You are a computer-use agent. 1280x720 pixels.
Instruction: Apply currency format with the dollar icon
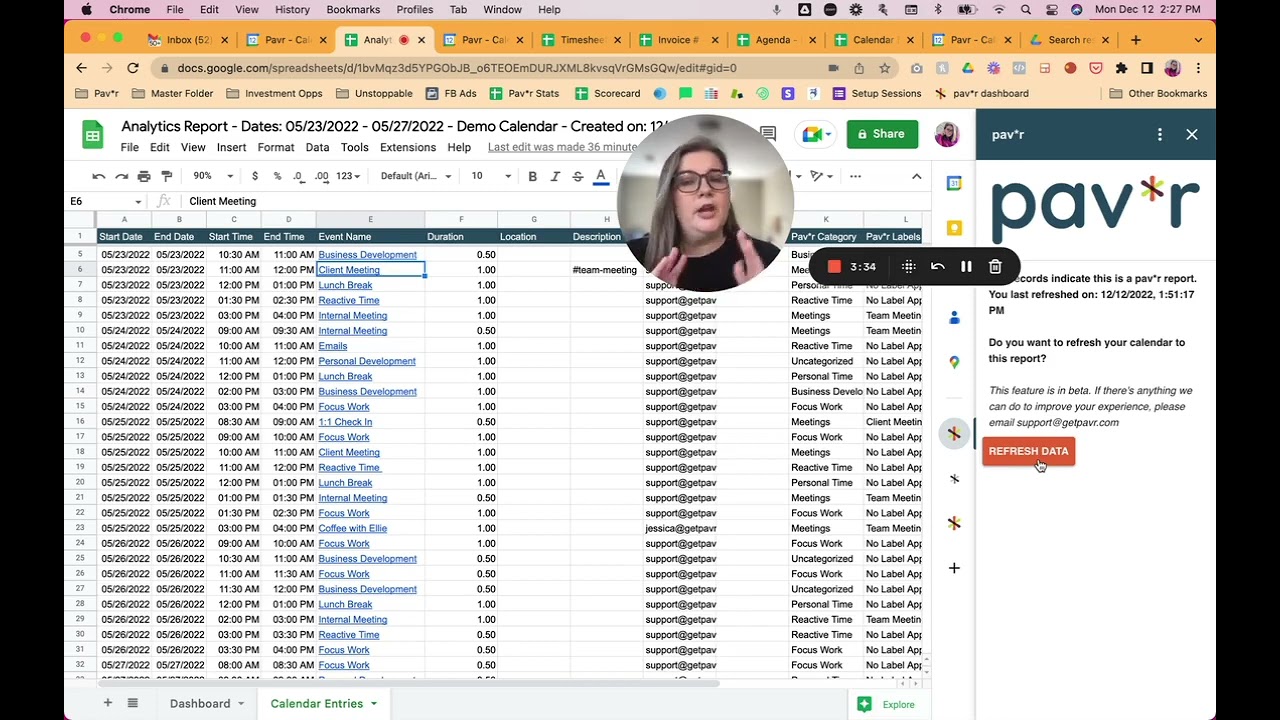point(255,176)
